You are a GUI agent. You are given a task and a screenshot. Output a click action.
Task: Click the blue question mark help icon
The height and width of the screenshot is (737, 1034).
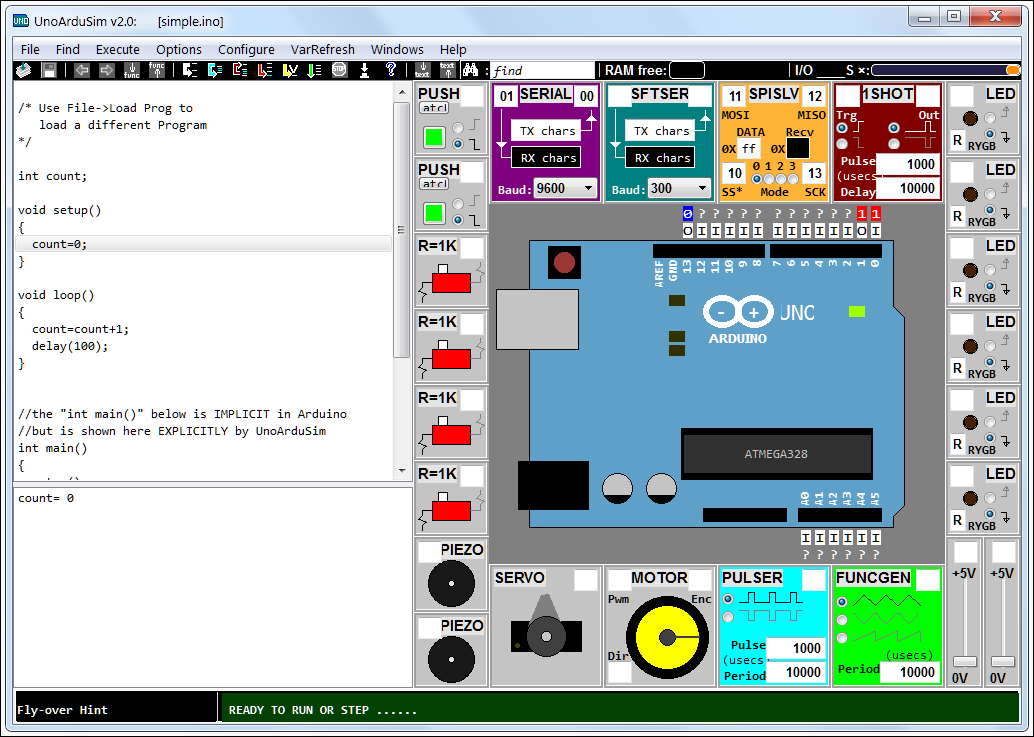click(x=390, y=69)
